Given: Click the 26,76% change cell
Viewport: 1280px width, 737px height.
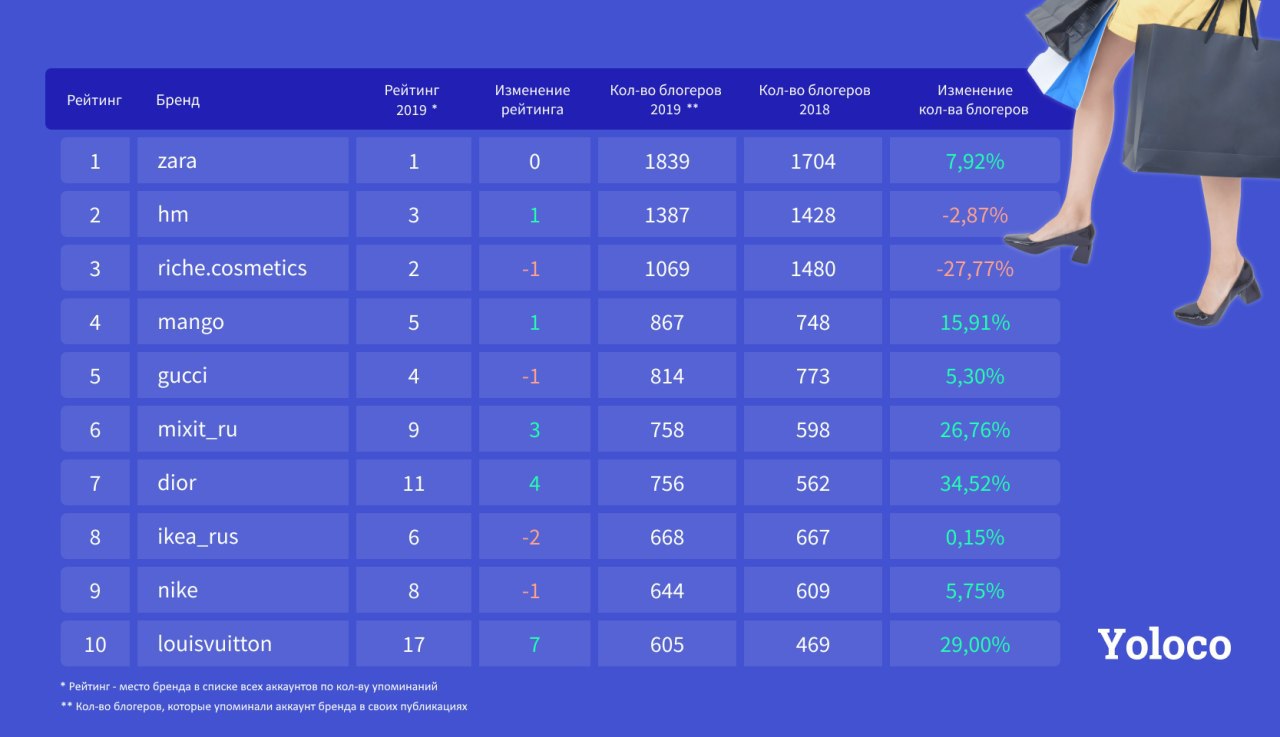Looking at the screenshot, I should click(975, 429).
